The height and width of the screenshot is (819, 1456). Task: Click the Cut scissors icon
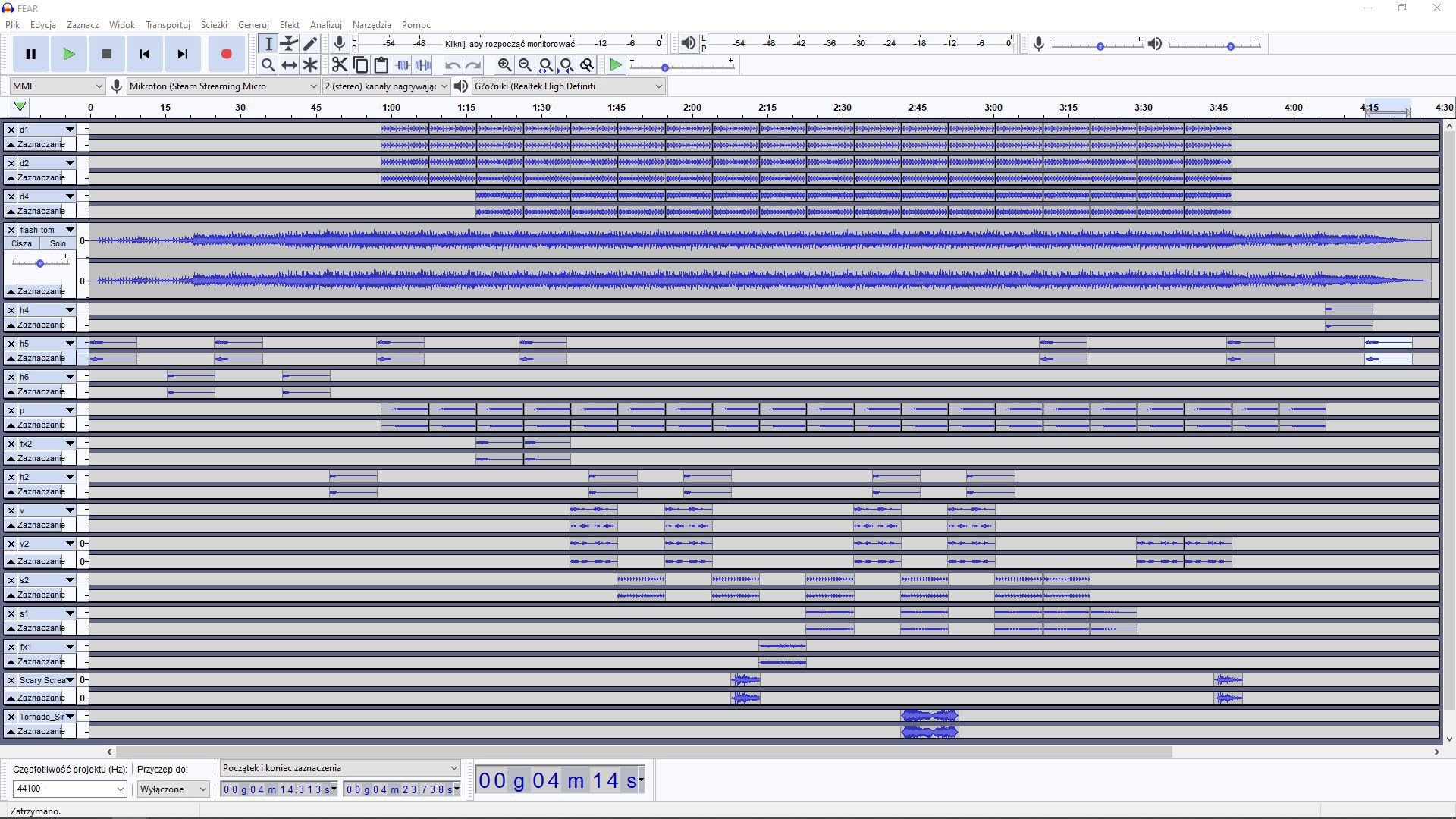pos(339,65)
